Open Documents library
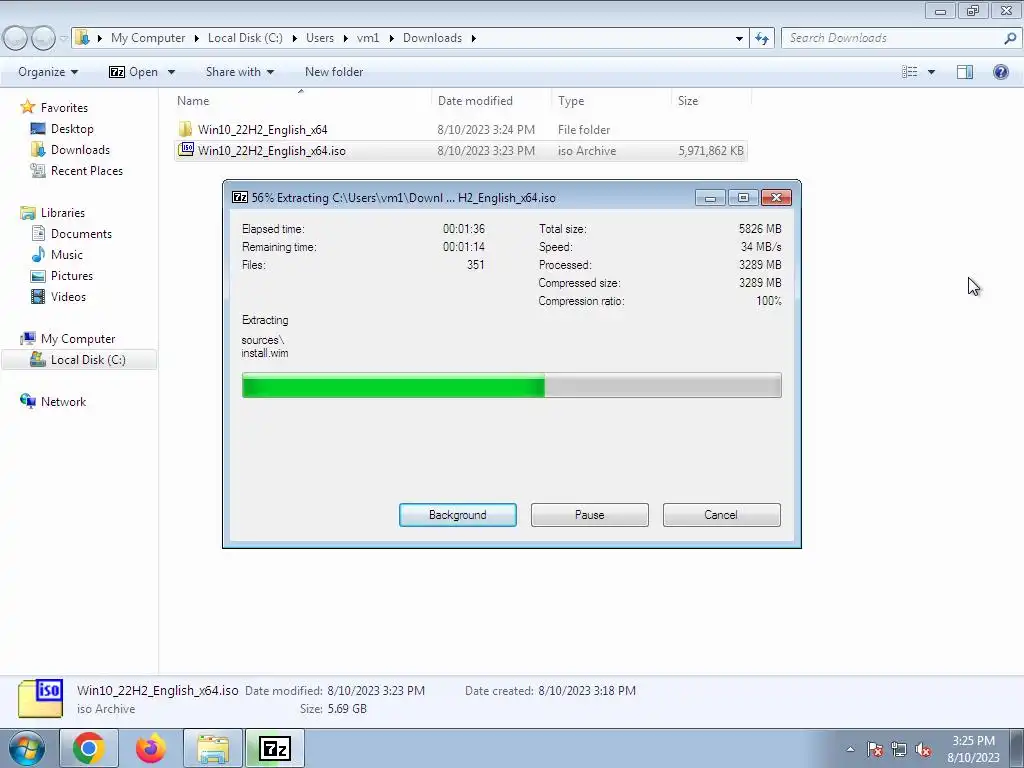Viewport: 1024px width, 768px height. pos(81,233)
